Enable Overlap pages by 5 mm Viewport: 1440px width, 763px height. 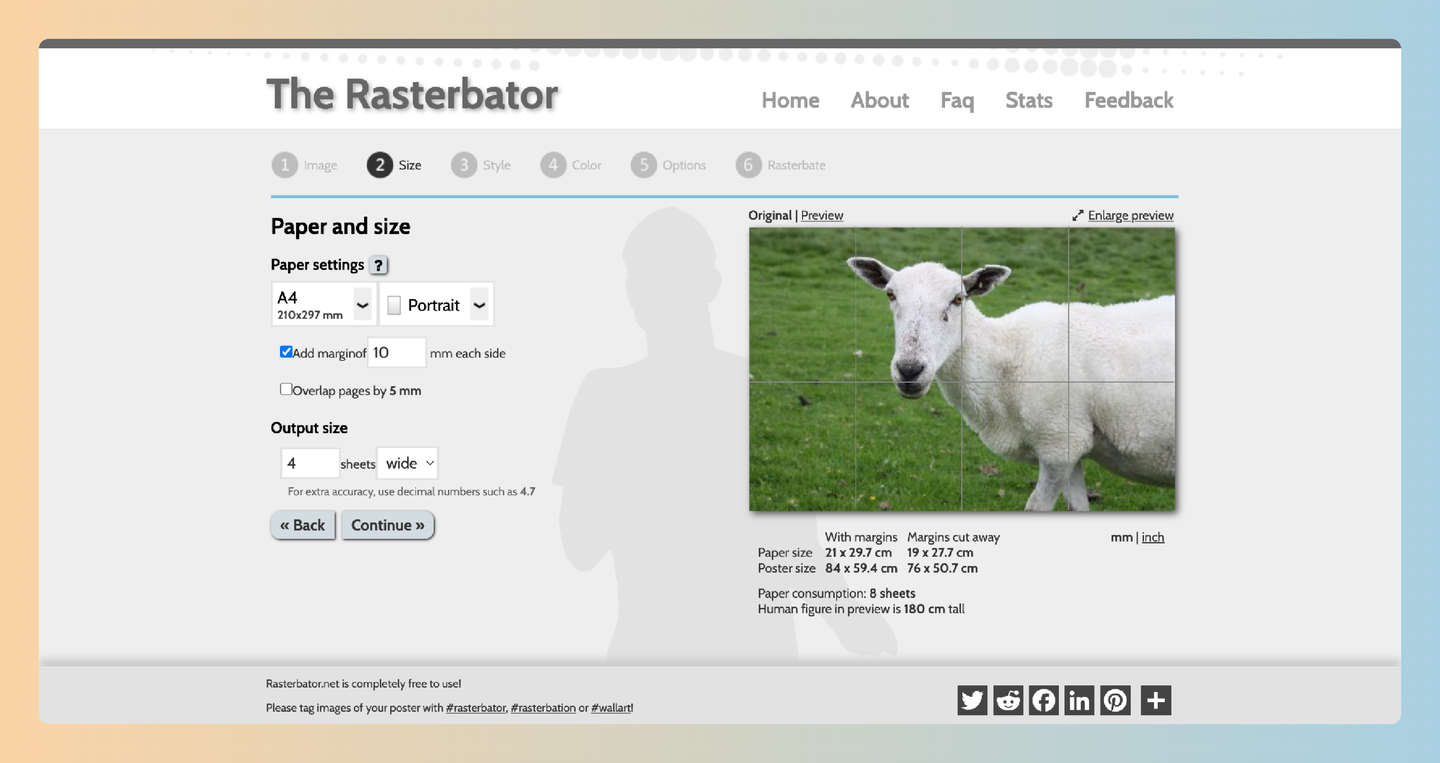coord(286,388)
